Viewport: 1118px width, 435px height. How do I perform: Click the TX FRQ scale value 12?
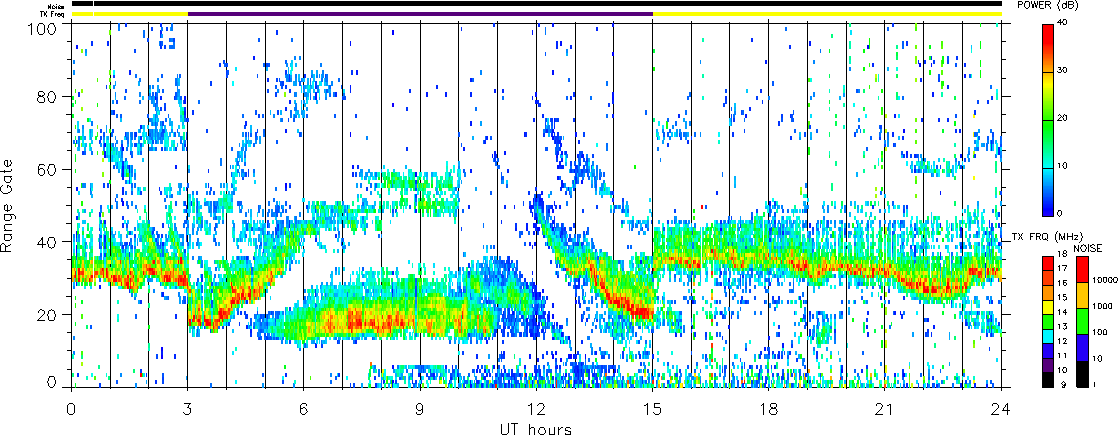1062,341
